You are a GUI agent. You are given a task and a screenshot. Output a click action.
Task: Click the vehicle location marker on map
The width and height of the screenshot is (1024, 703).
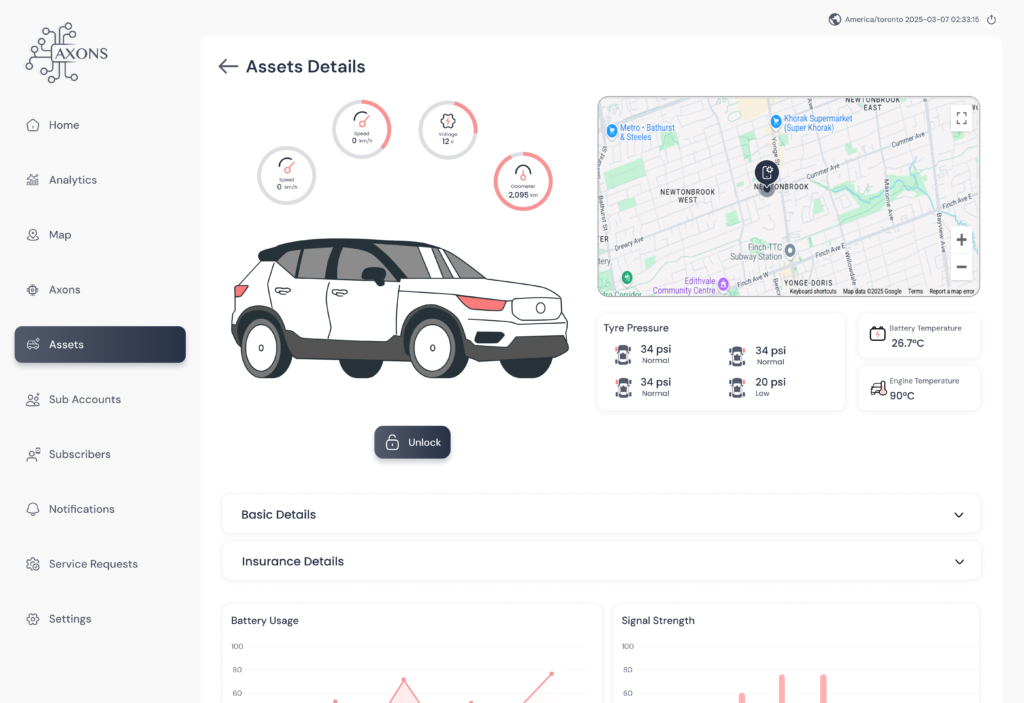[x=766, y=174]
